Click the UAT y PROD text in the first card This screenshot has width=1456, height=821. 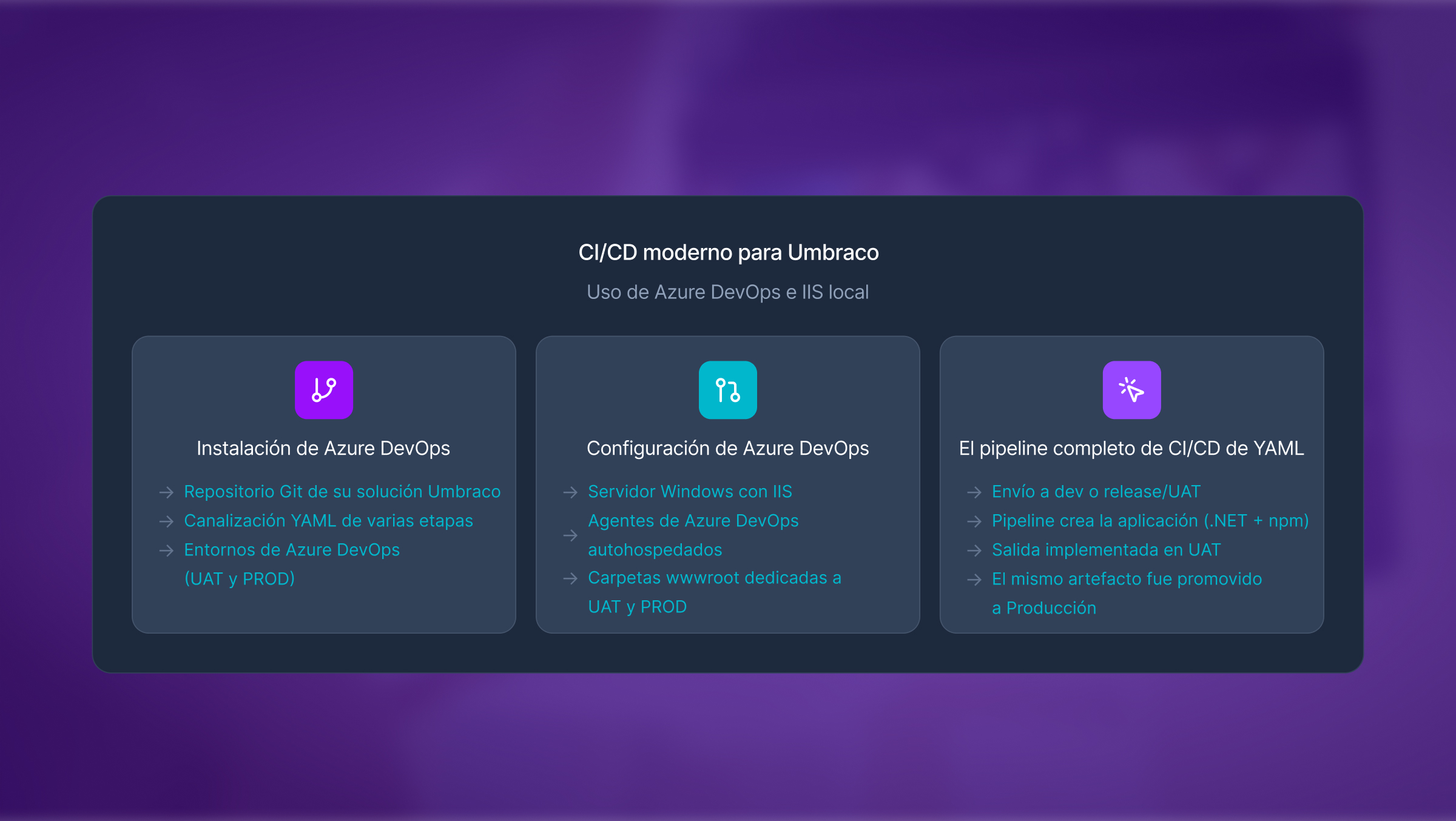pyautogui.click(x=238, y=579)
